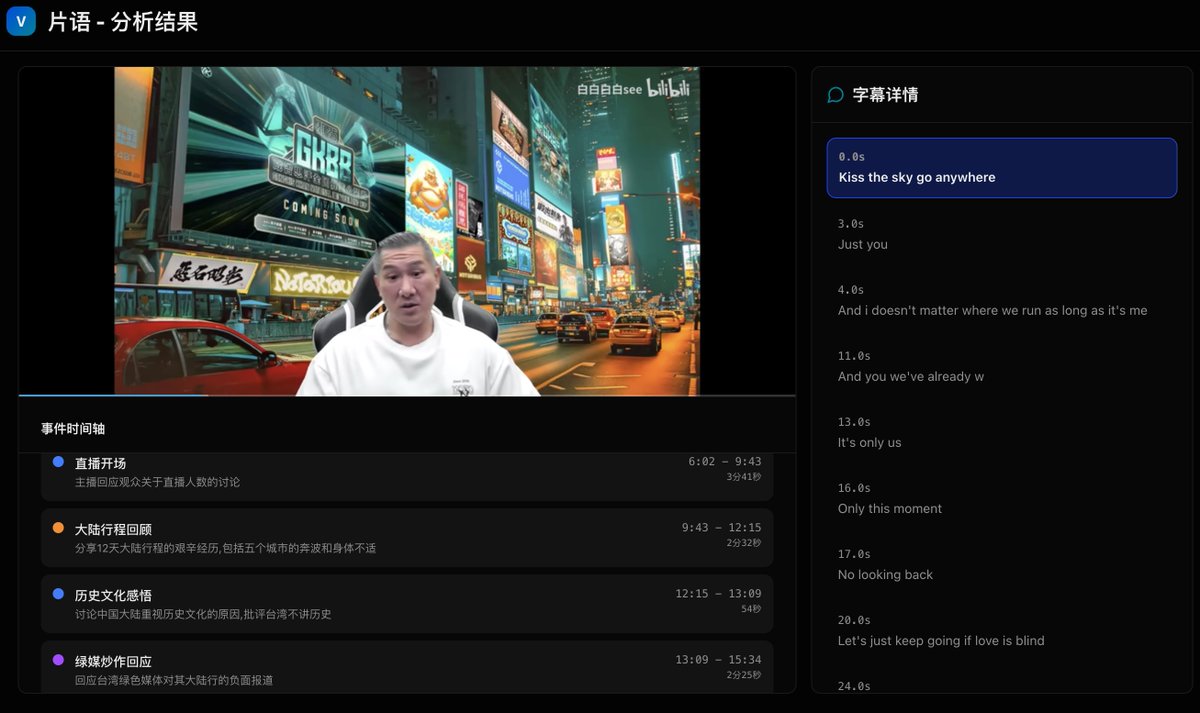Image resolution: width=1200 pixels, height=713 pixels.
Task: Click the 9:43 – 12:15 time range
Action: click(722, 528)
